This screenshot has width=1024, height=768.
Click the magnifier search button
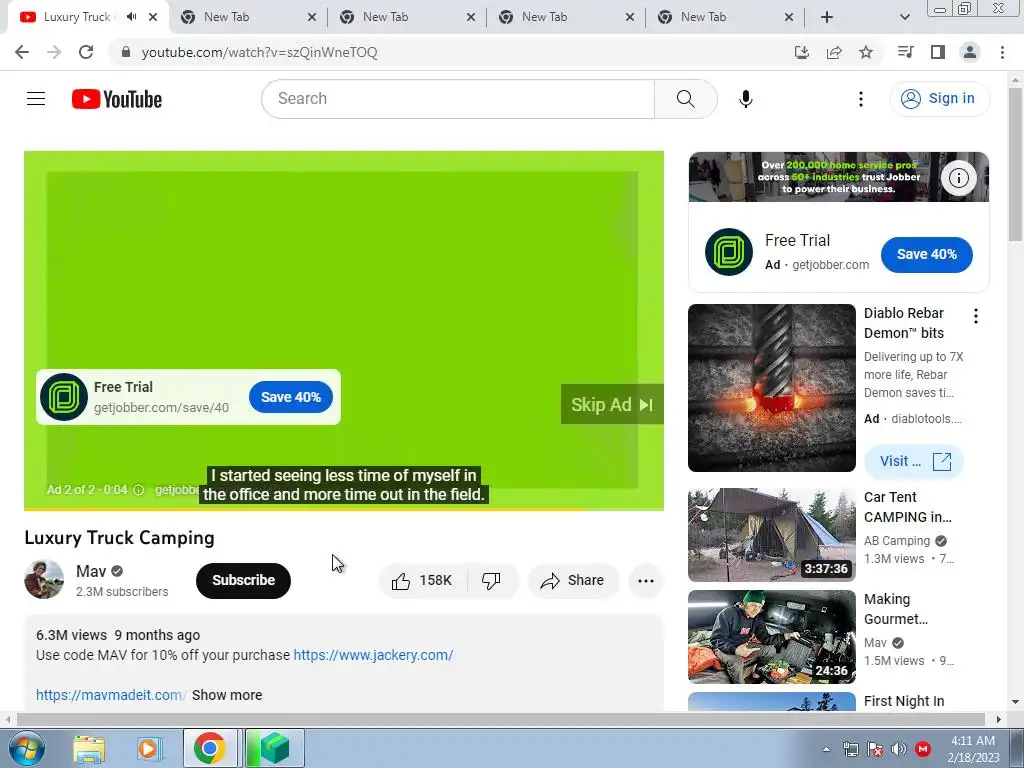point(685,99)
